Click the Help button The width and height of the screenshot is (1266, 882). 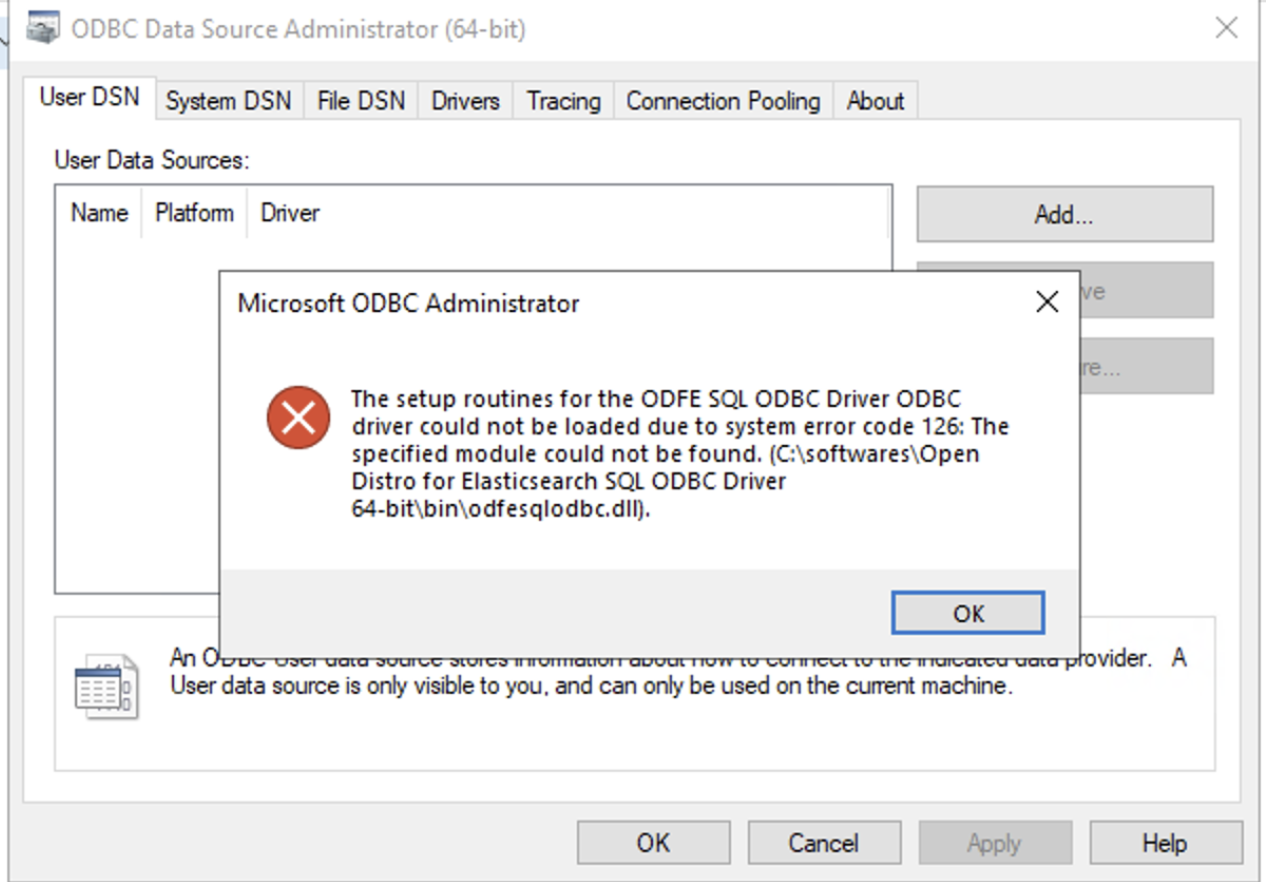[x=1165, y=841]
